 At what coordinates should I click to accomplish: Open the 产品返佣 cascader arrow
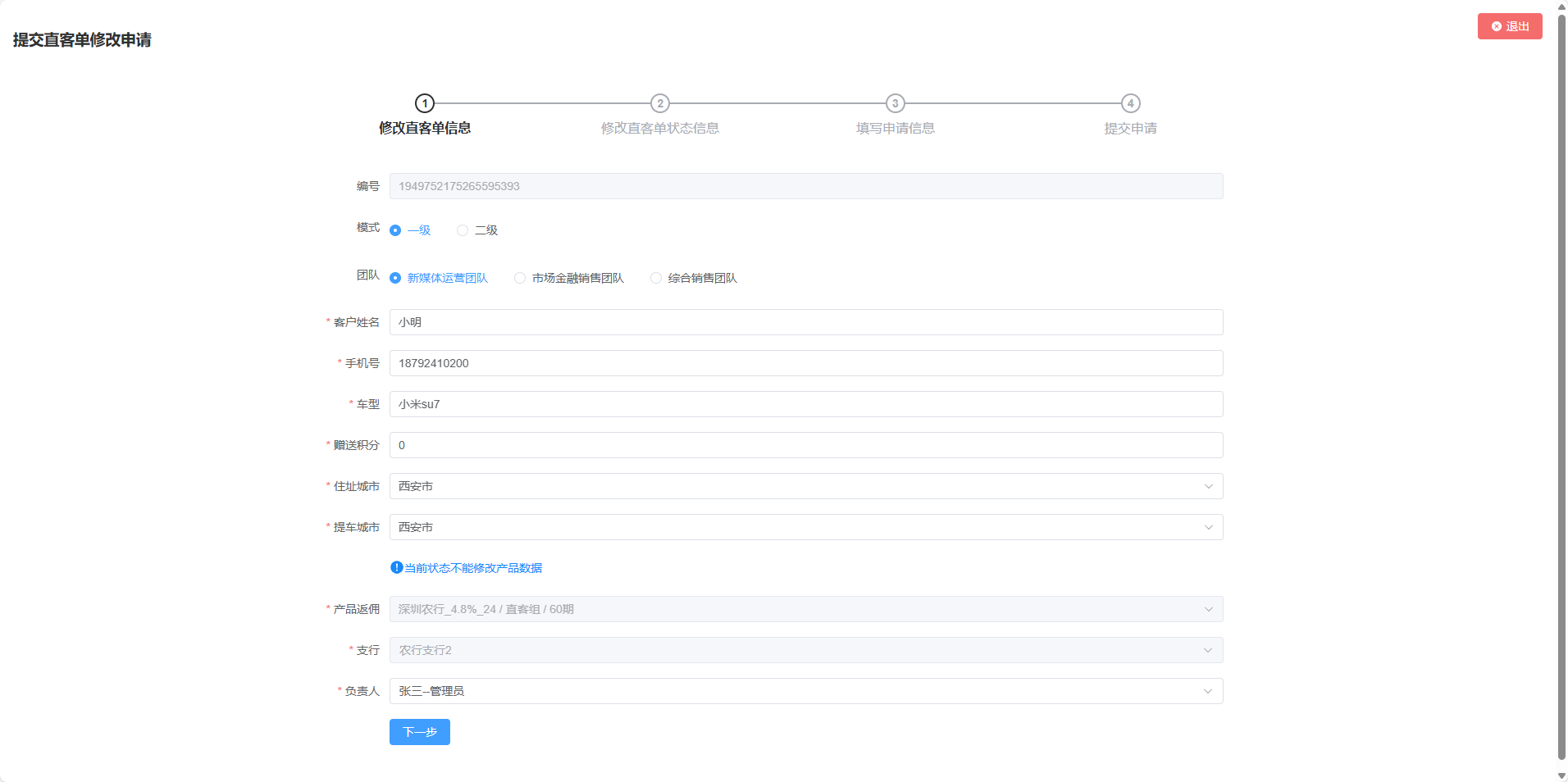tap(1208, 609)
